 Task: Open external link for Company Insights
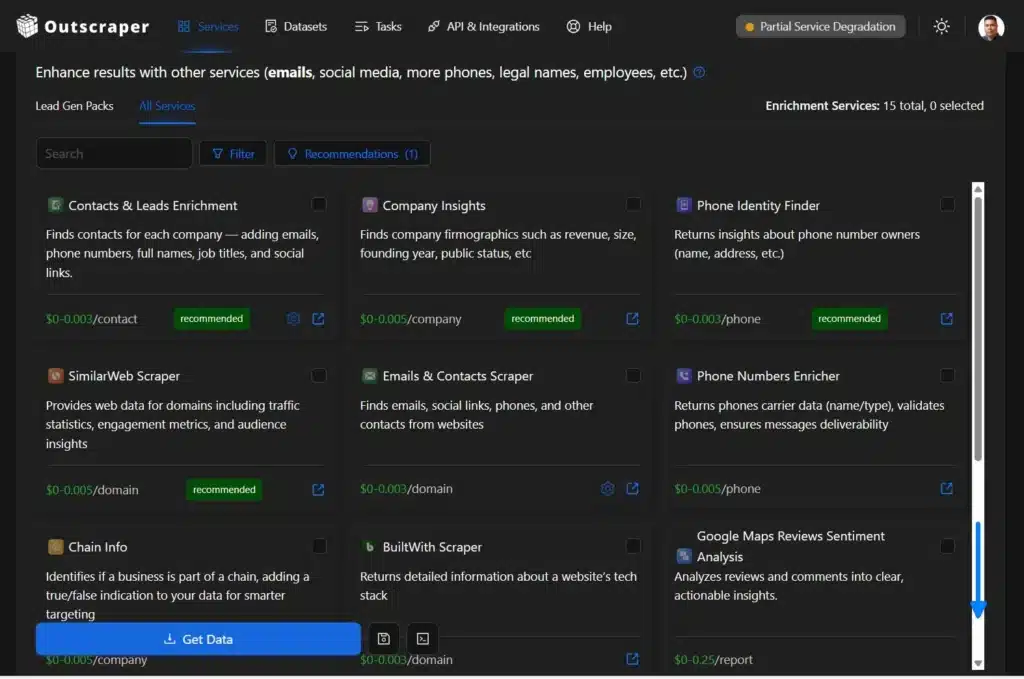(x=632, y=319)
